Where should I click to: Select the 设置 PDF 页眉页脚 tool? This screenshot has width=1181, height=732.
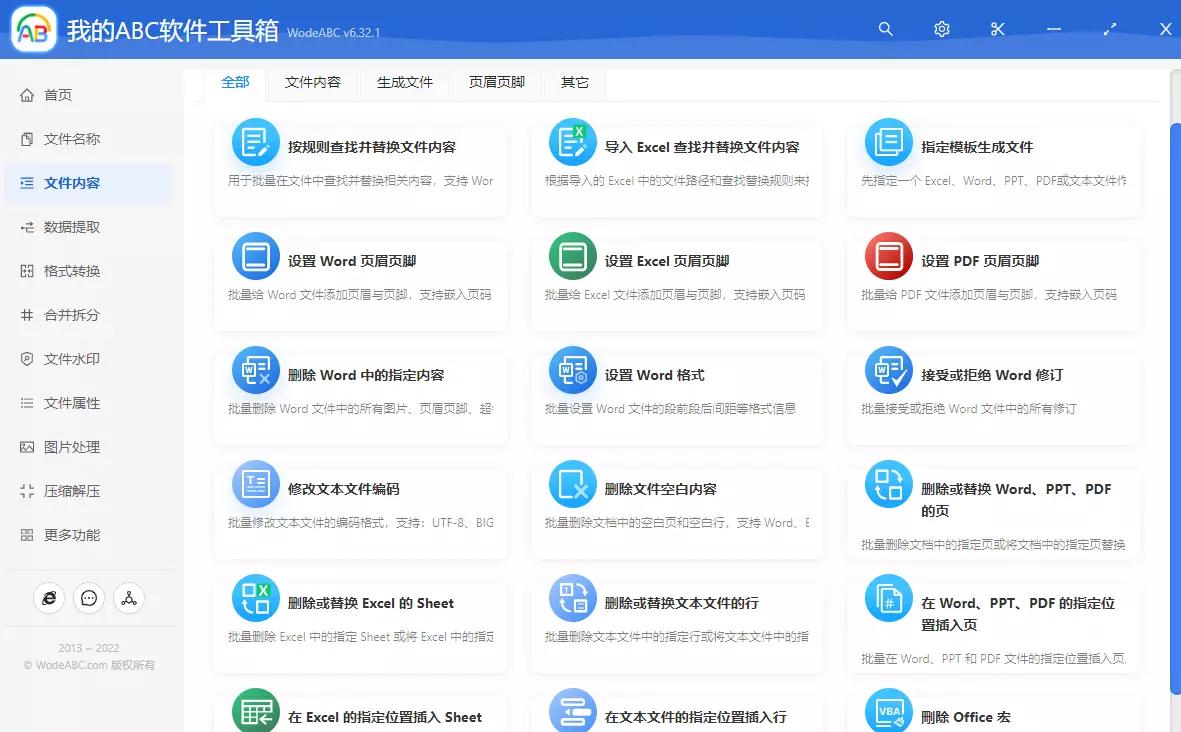pos(993,279)
